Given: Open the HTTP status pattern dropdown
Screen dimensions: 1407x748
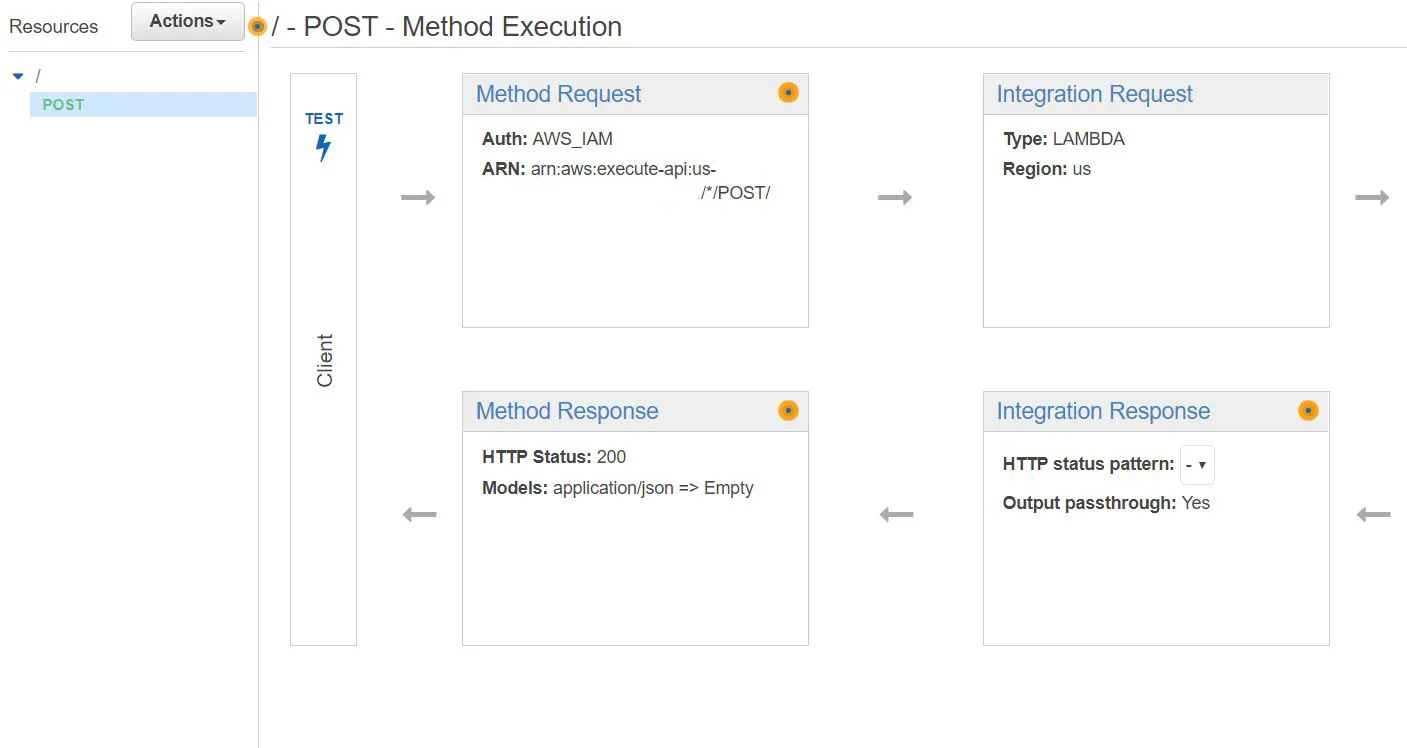Looking at the screenshot, I should (x=1197, y=465).
